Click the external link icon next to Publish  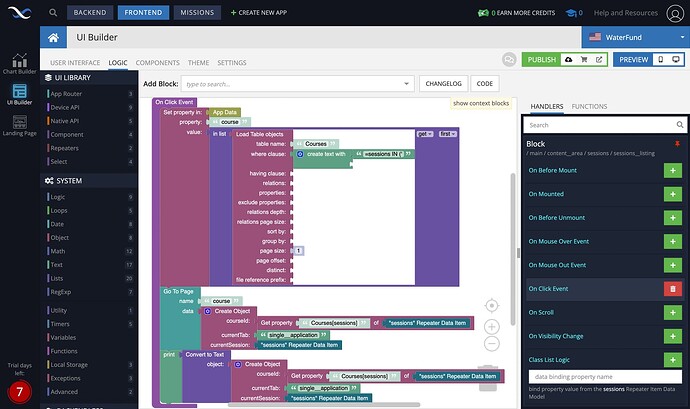(x=599, y=59)
